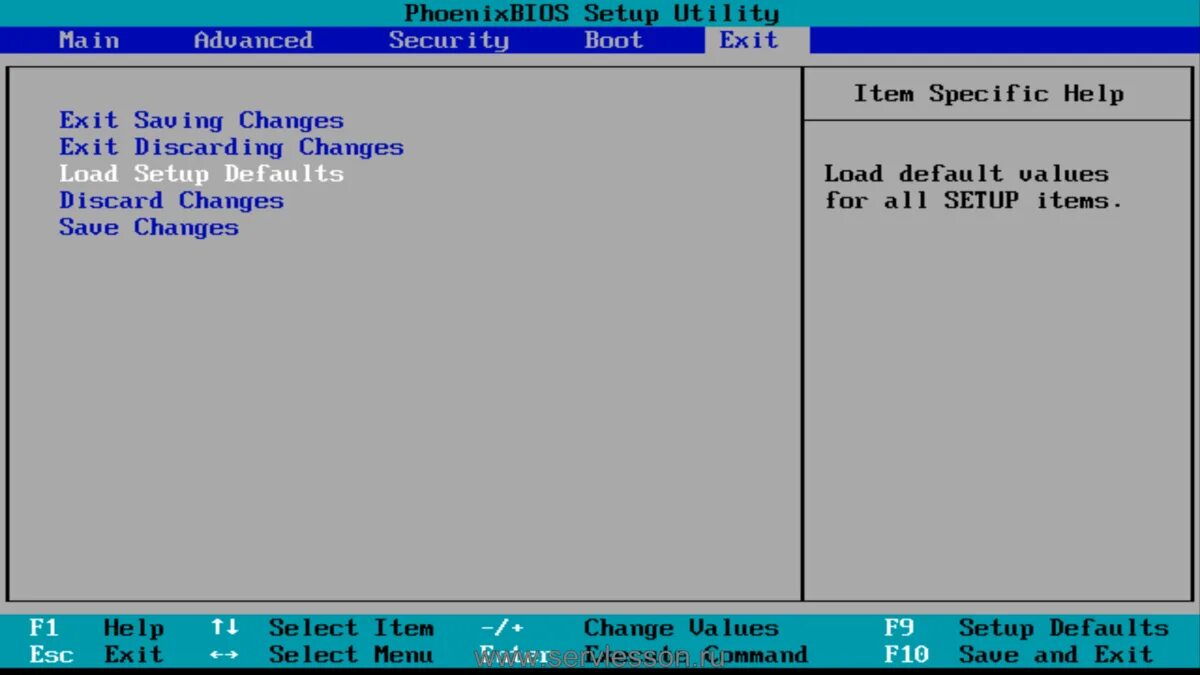
Task: Click the Esc Exit key legend
Action: coord(96,655)
